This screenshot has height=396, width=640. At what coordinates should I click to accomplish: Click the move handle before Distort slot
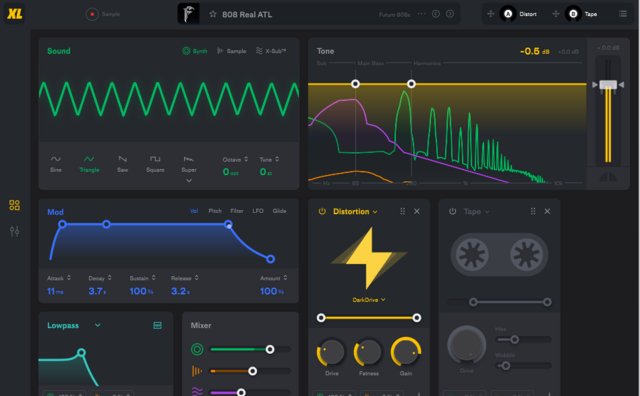point(491,14)
